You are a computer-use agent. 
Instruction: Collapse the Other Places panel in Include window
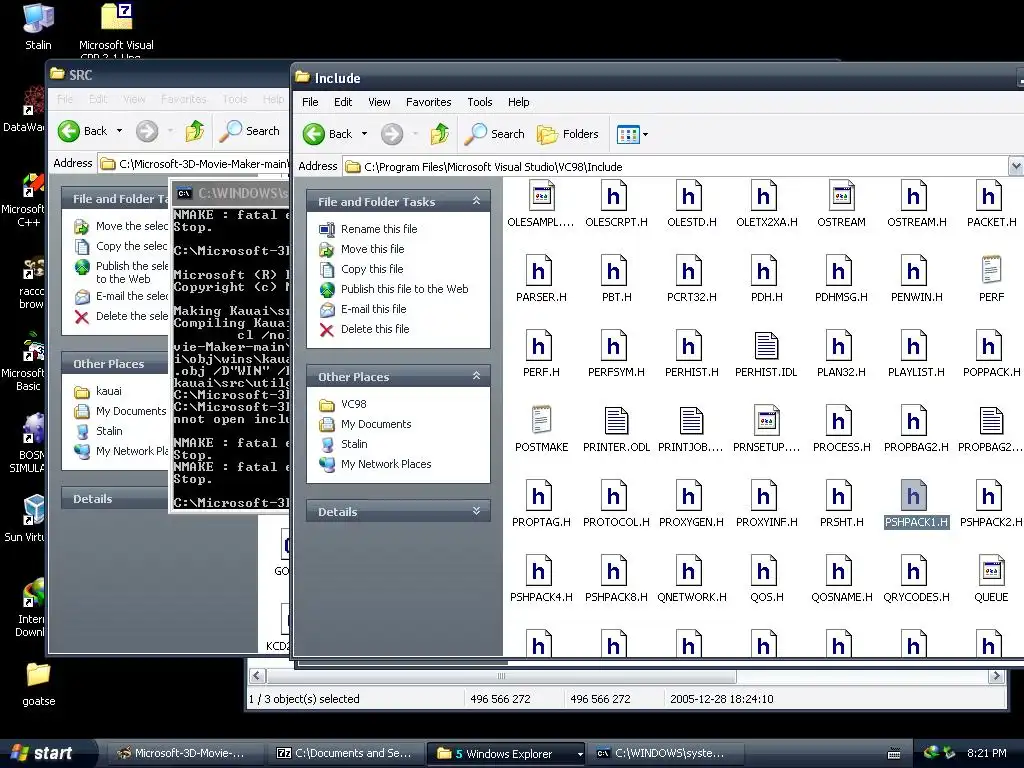pyautogui.click(x=476, y=376)
